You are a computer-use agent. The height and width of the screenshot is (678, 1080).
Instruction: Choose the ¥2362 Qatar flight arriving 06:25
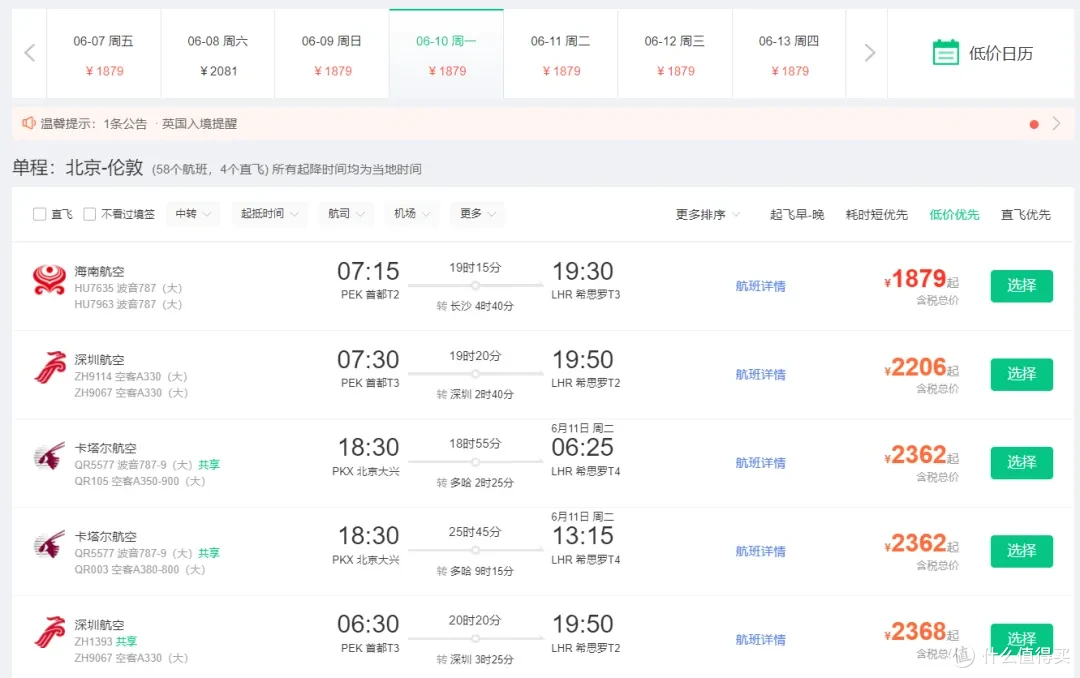click(1021, 462)
